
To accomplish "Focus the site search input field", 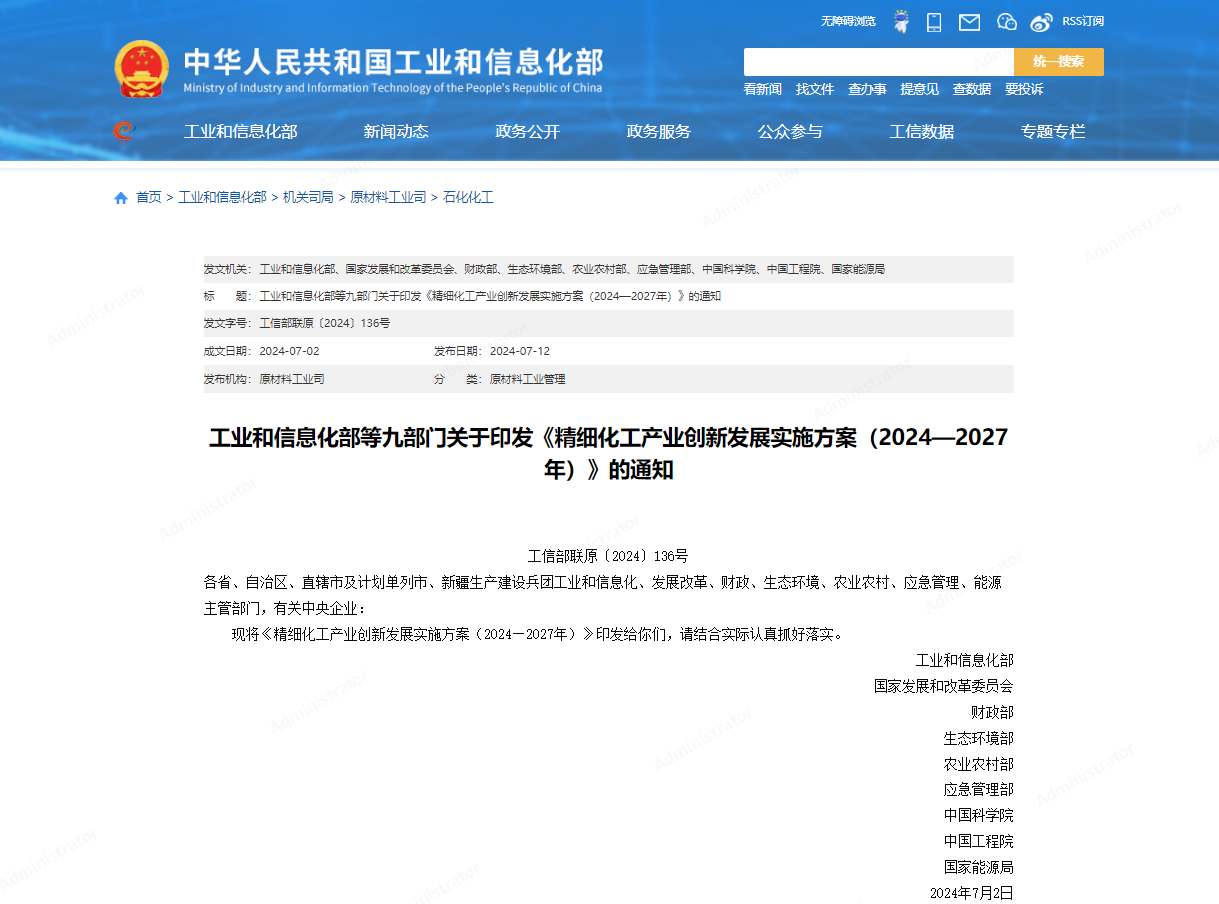I will coord(878,62).
